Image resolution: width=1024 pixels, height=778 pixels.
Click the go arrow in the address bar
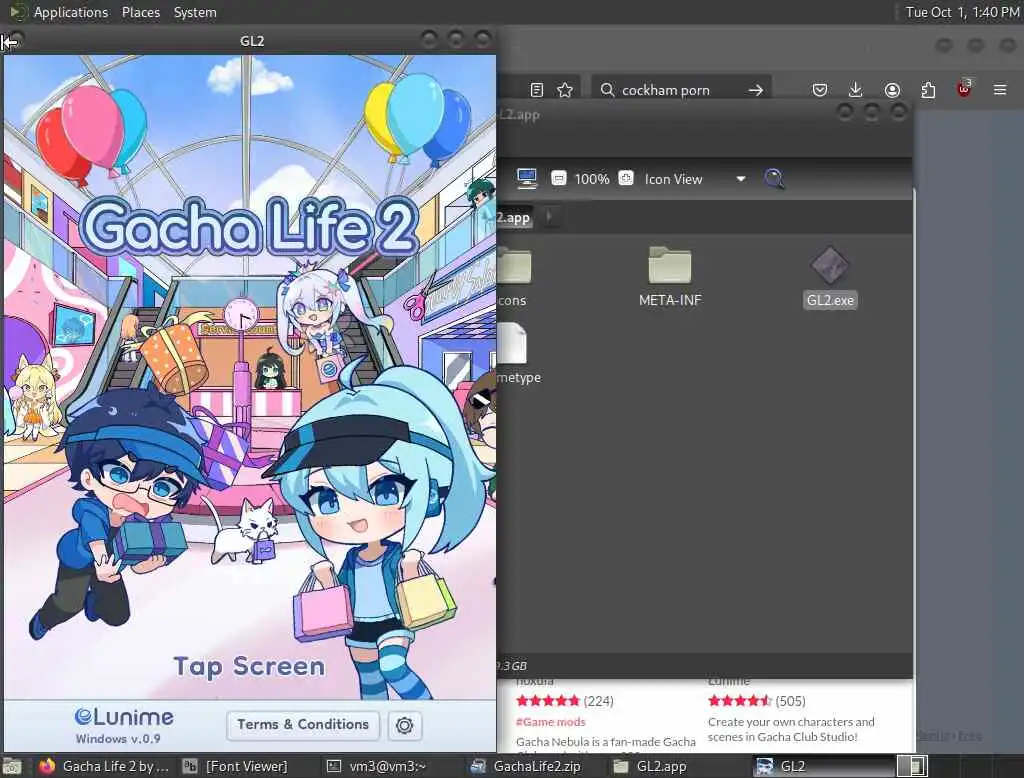[x=756, y=90]
